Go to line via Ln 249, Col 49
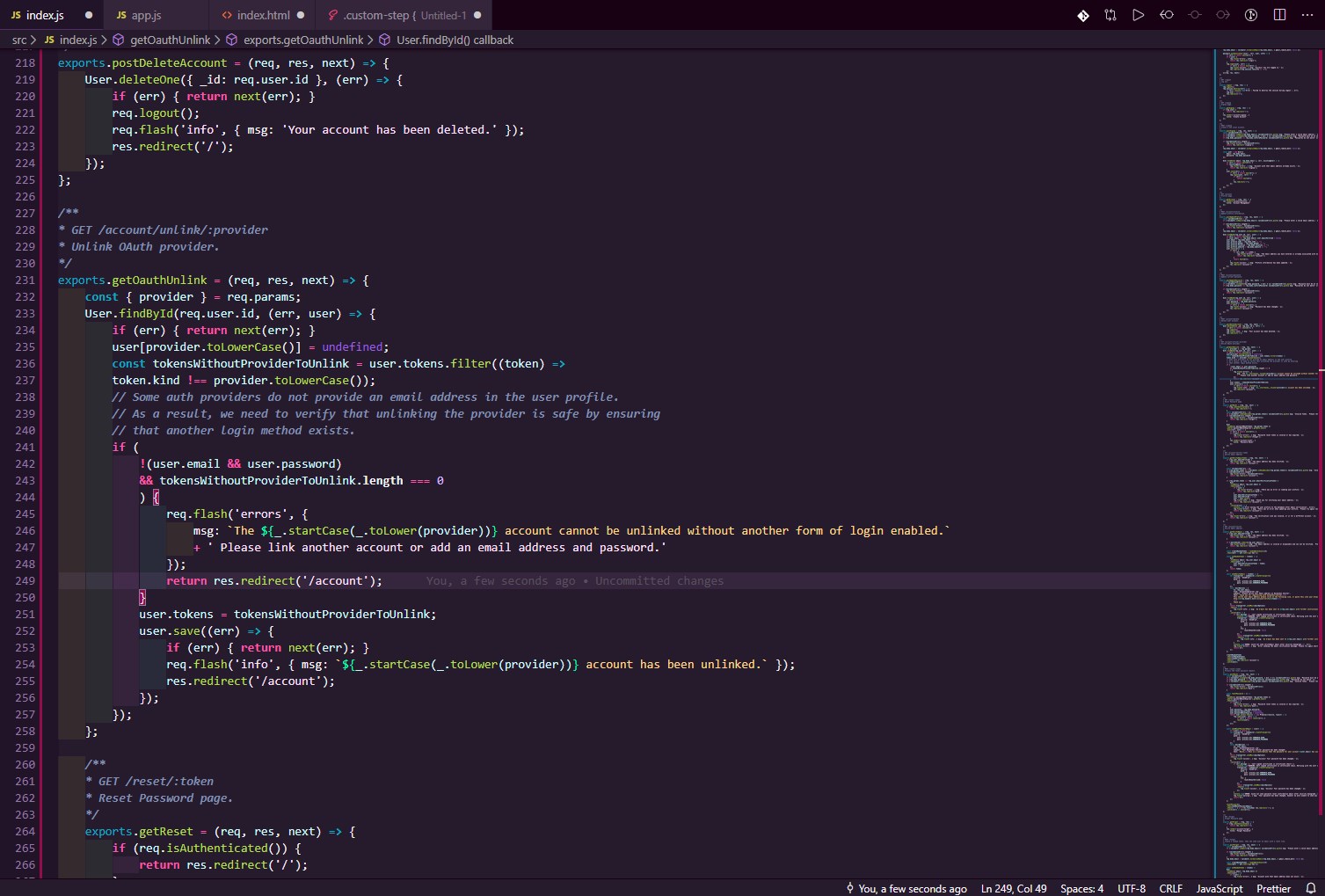Viewport: 1325px width, 896px height. (x=1014, y=888)
